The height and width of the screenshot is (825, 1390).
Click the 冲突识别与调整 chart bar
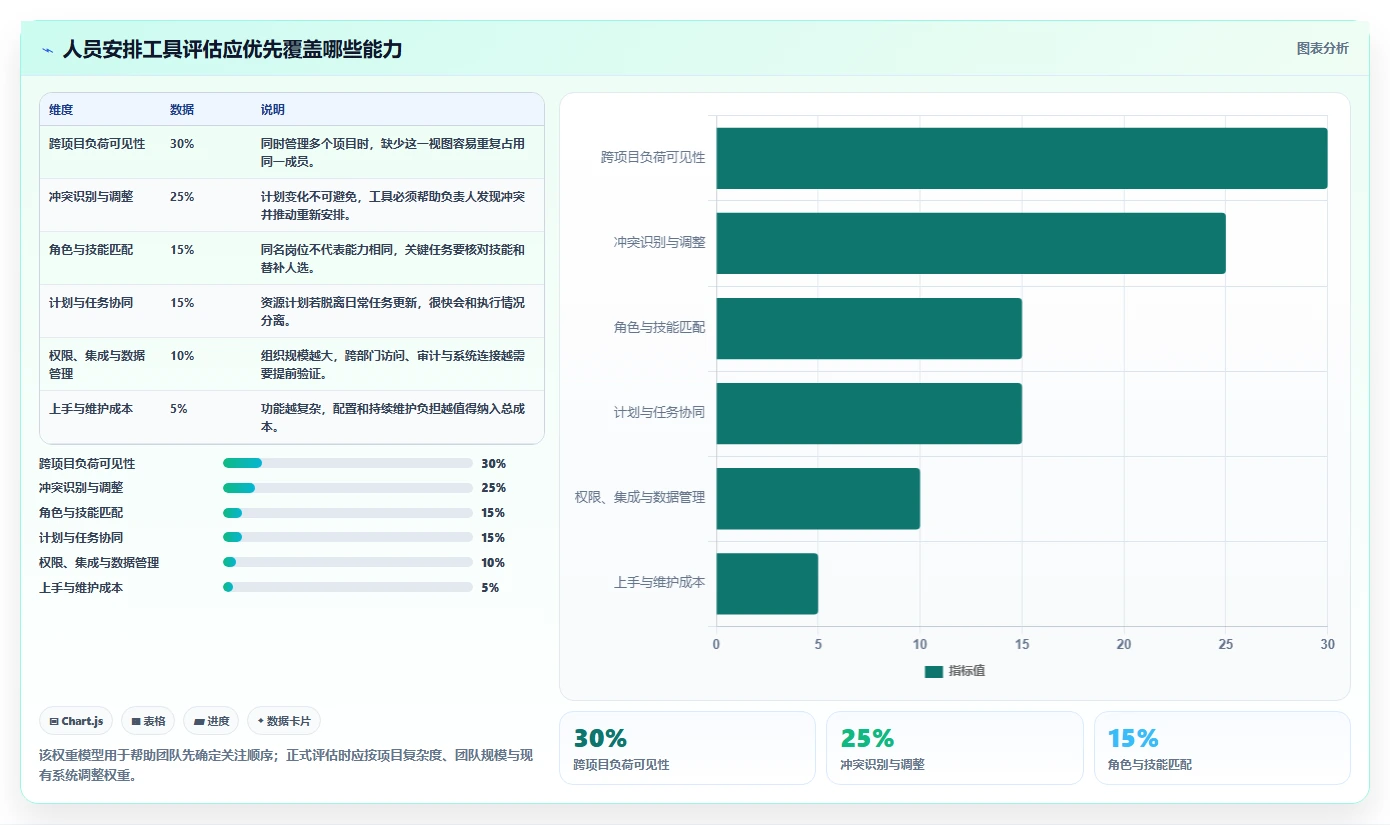click(971, 243)
